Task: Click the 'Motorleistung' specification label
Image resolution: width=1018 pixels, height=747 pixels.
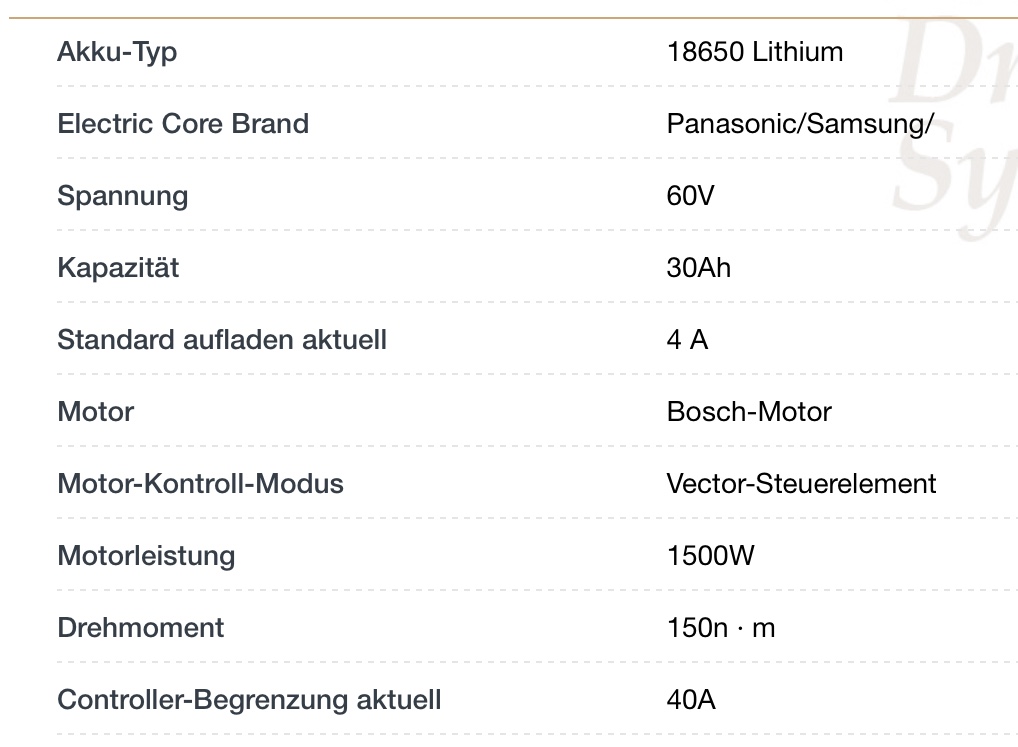Action: (x=146, y=556)
